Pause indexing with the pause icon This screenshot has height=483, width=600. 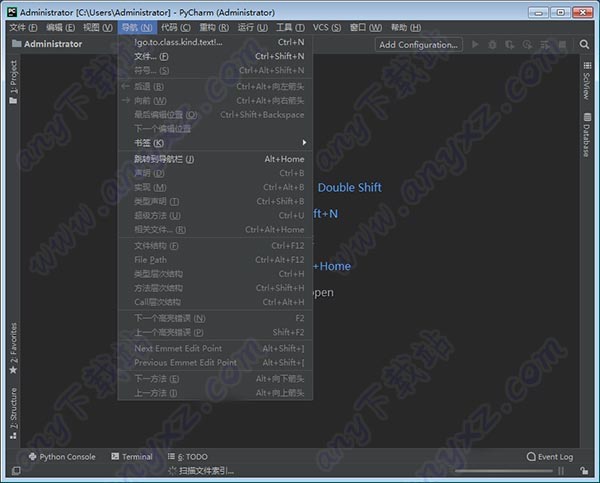[x=561, y=471]
